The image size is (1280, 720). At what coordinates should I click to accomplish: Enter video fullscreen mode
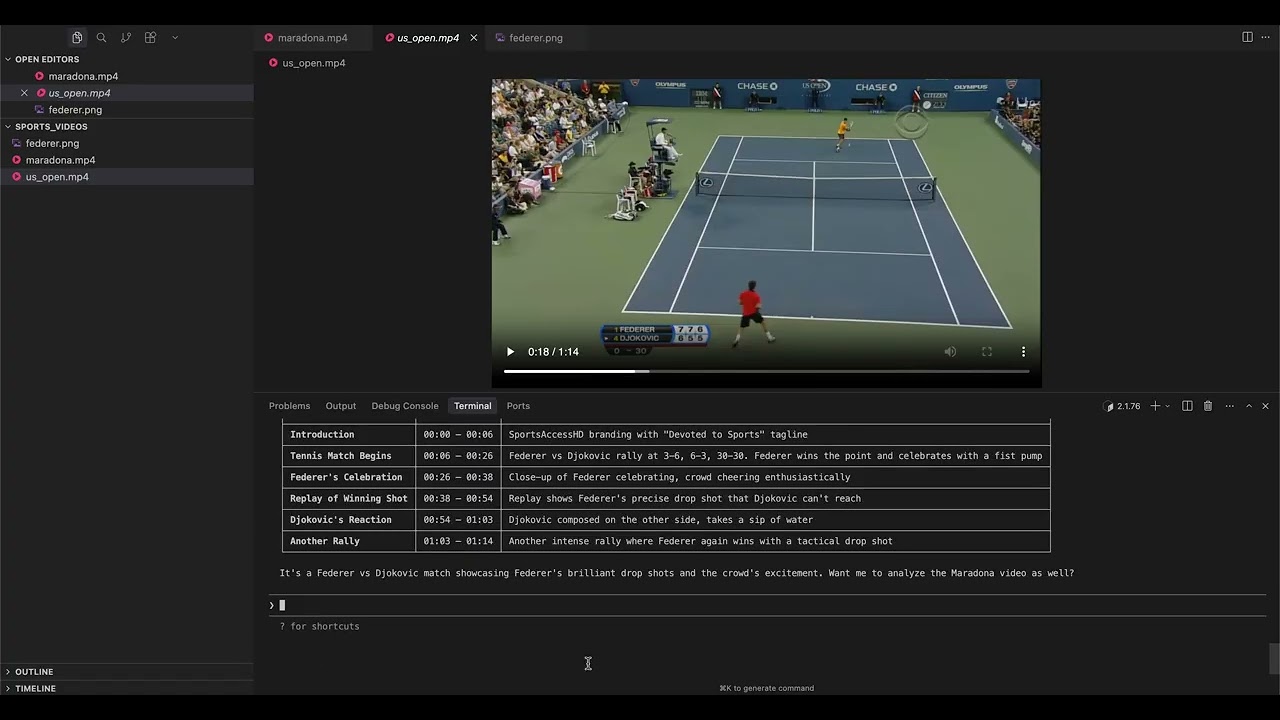tap(987, 352)
